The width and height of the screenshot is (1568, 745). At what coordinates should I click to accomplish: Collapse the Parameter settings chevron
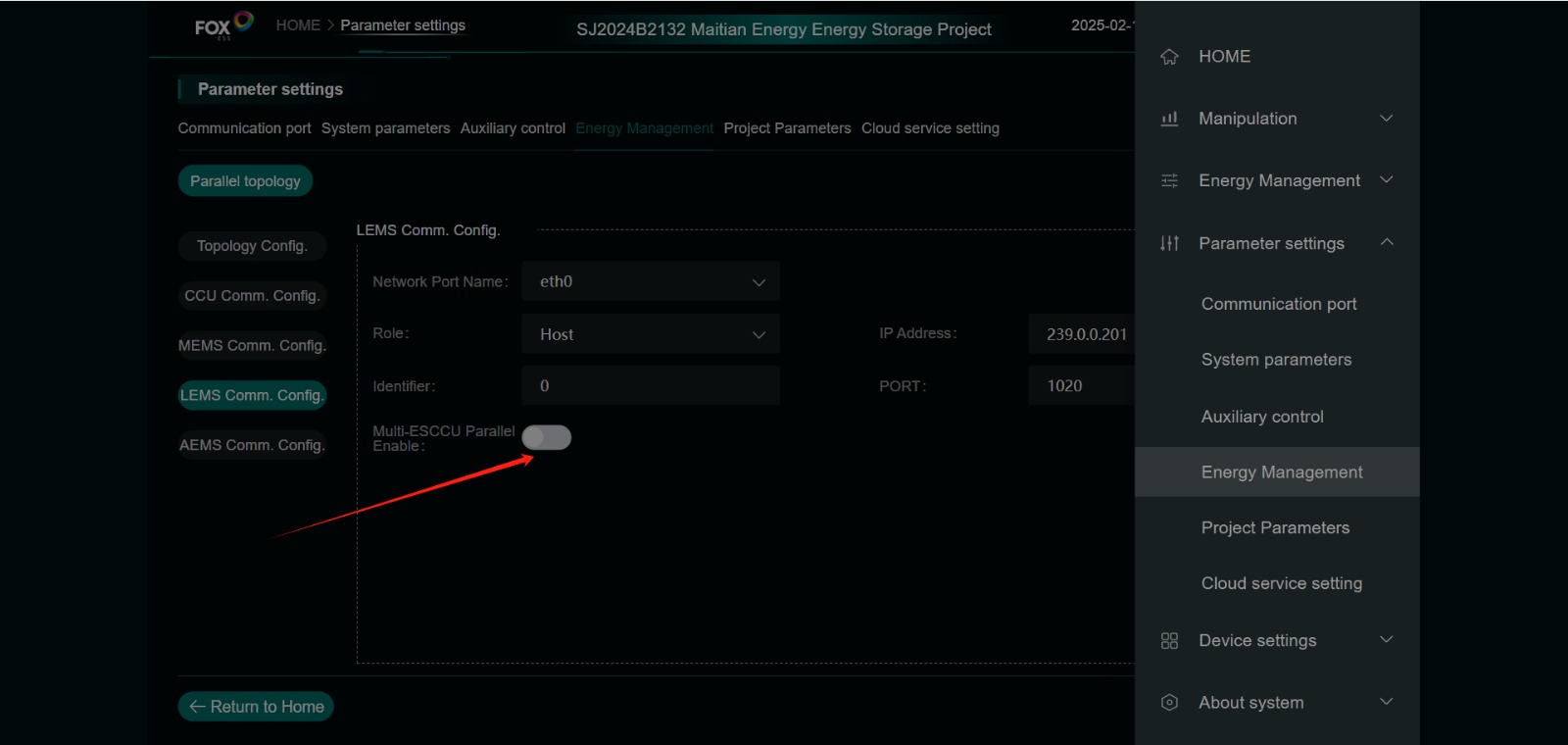tap(1387, 242)
